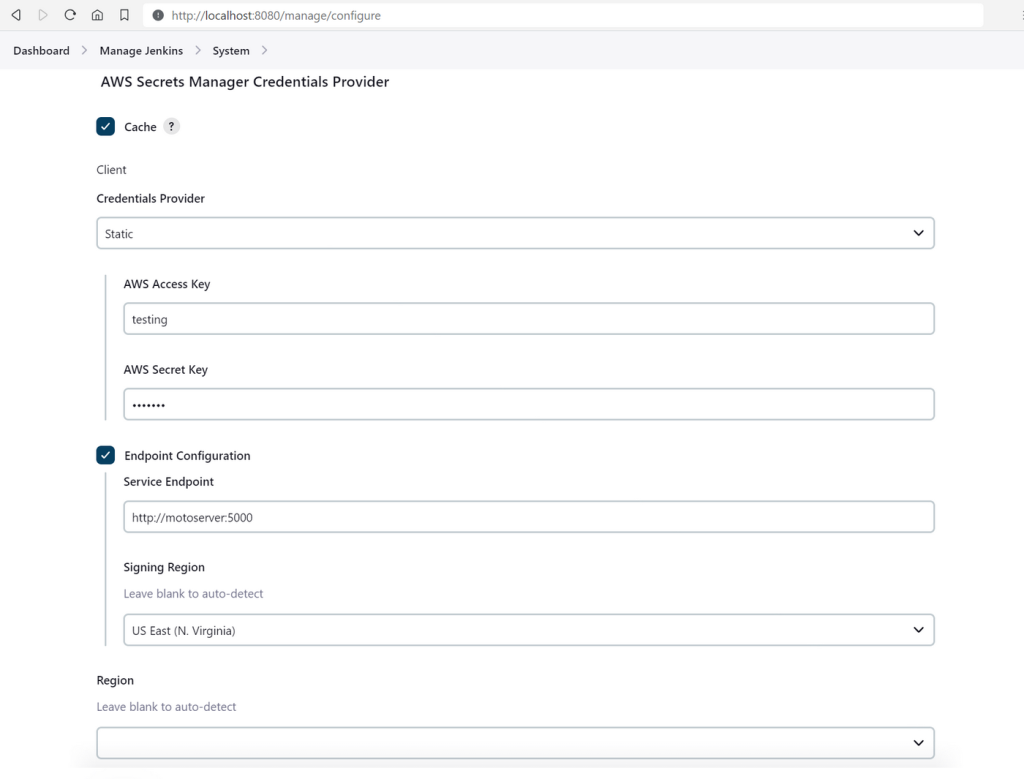Focus the AWS Access Key field
Viewport: 1024px width, 779px height.
pos(529,319)
